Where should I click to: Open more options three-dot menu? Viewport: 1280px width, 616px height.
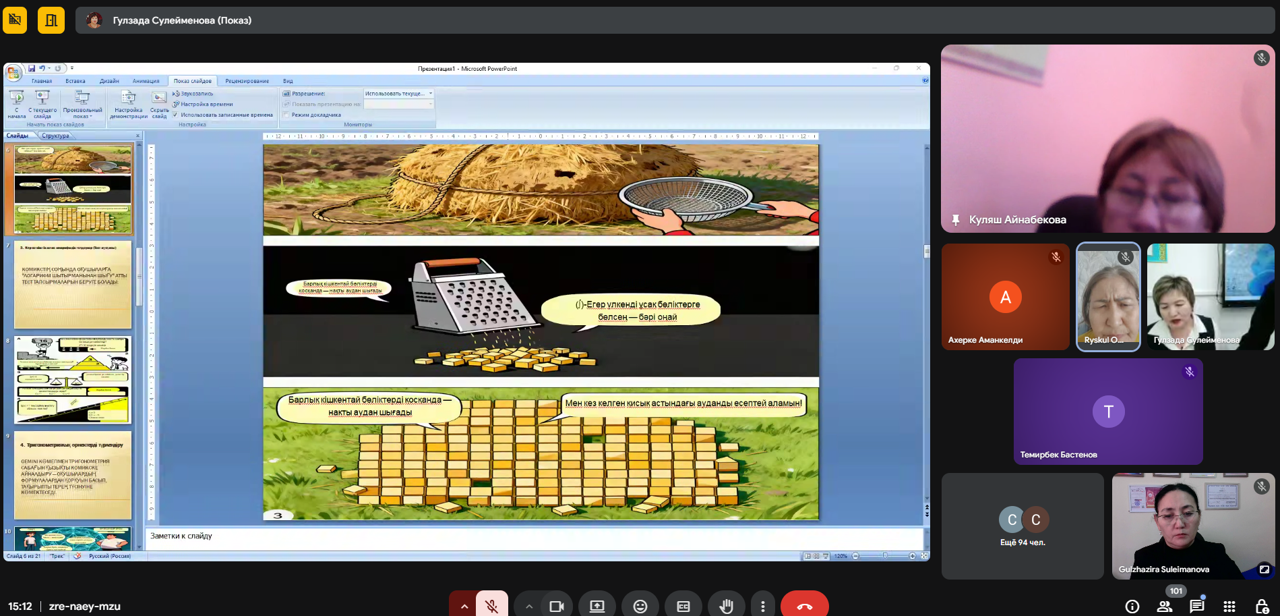pos(763,606)
